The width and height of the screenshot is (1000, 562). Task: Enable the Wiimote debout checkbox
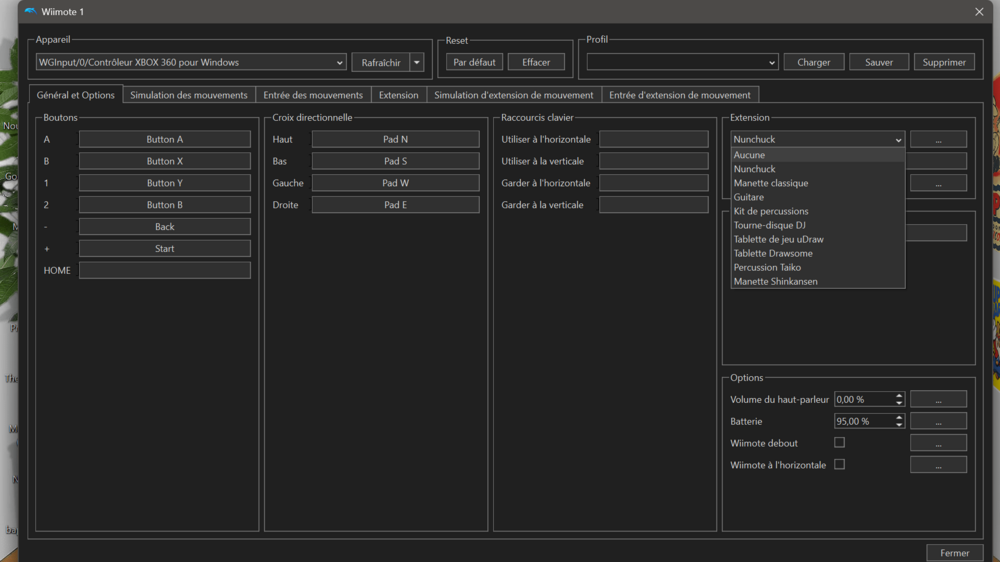(839, 443)
